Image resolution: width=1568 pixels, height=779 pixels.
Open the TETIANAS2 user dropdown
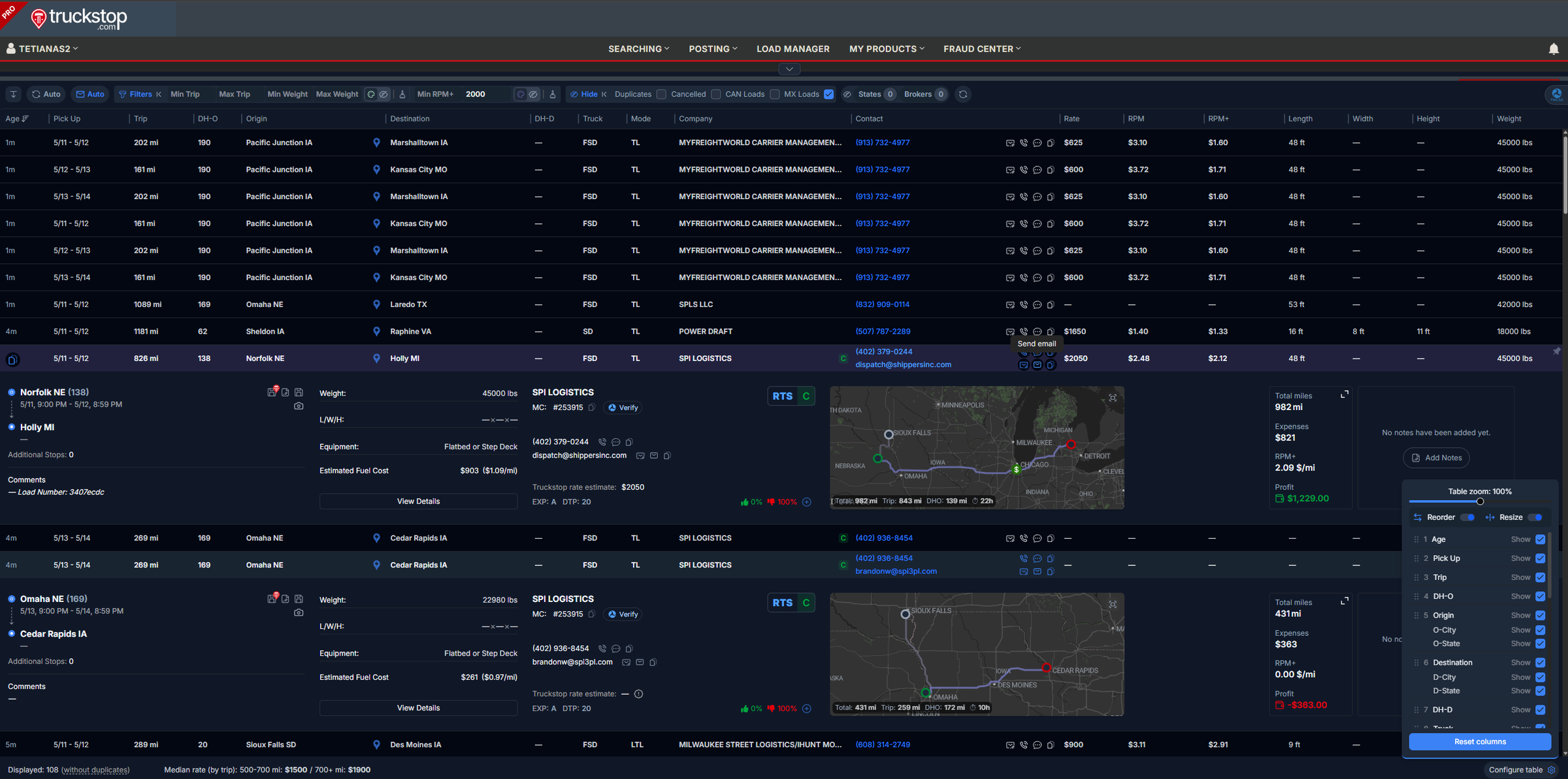(x=42, y=49)
